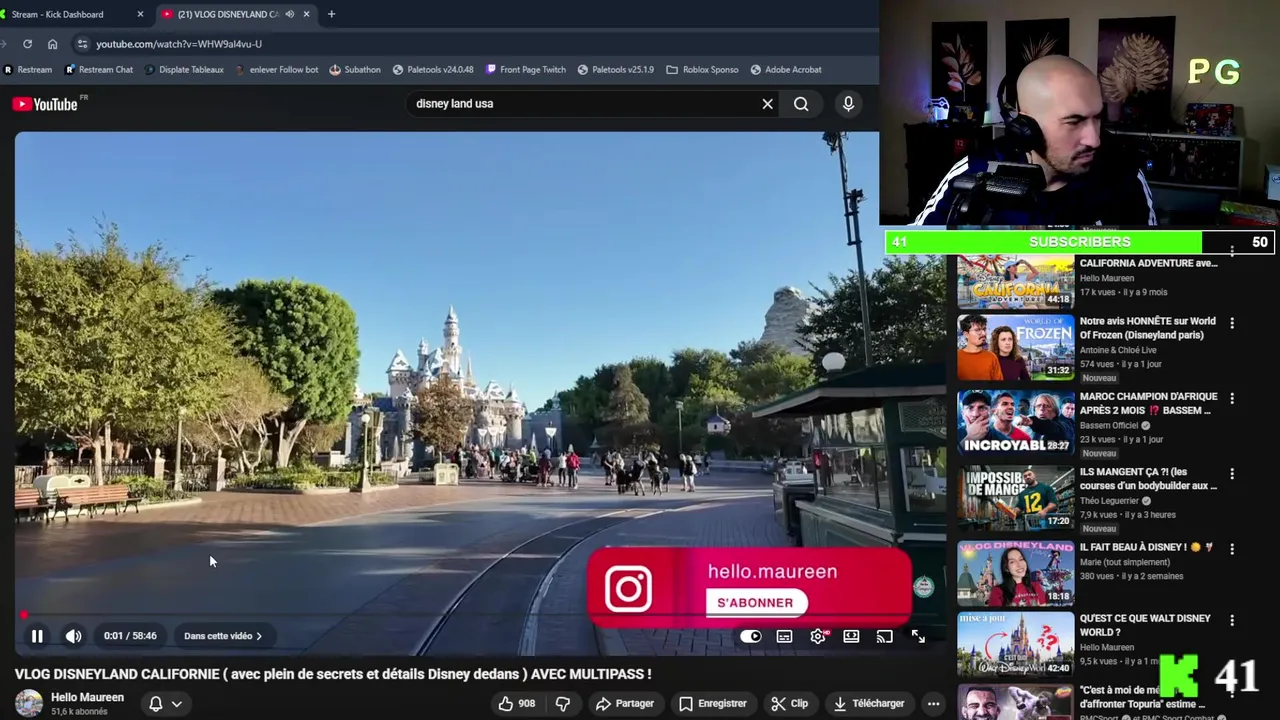Expand the 'Dans cette vidéo' chapters chip

click(x=223, y=636)
